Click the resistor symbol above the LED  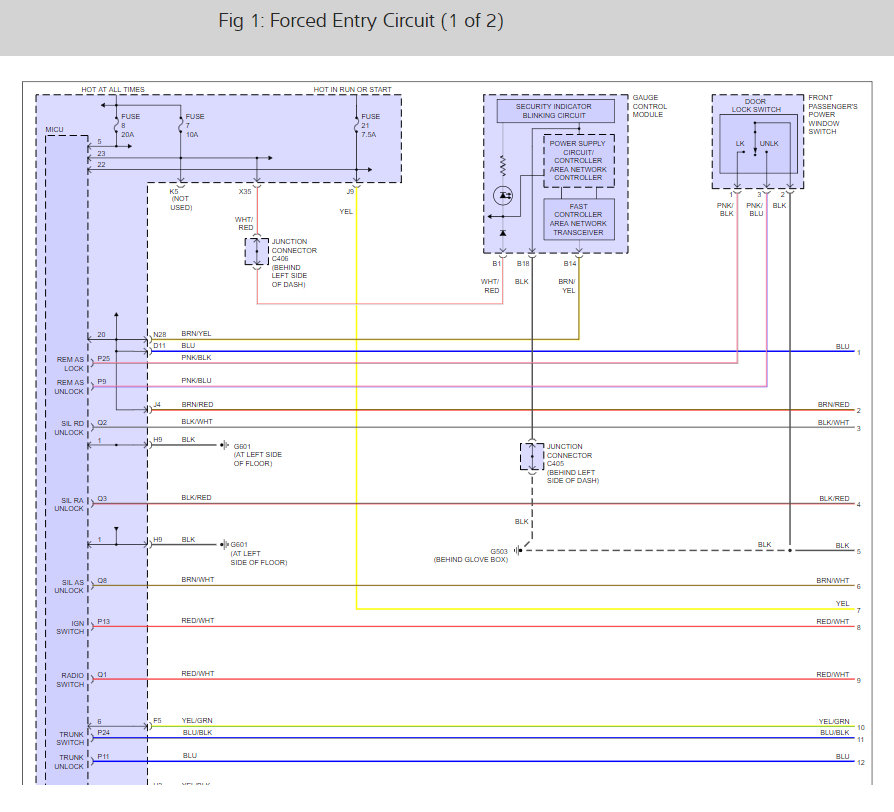point(502,162)
